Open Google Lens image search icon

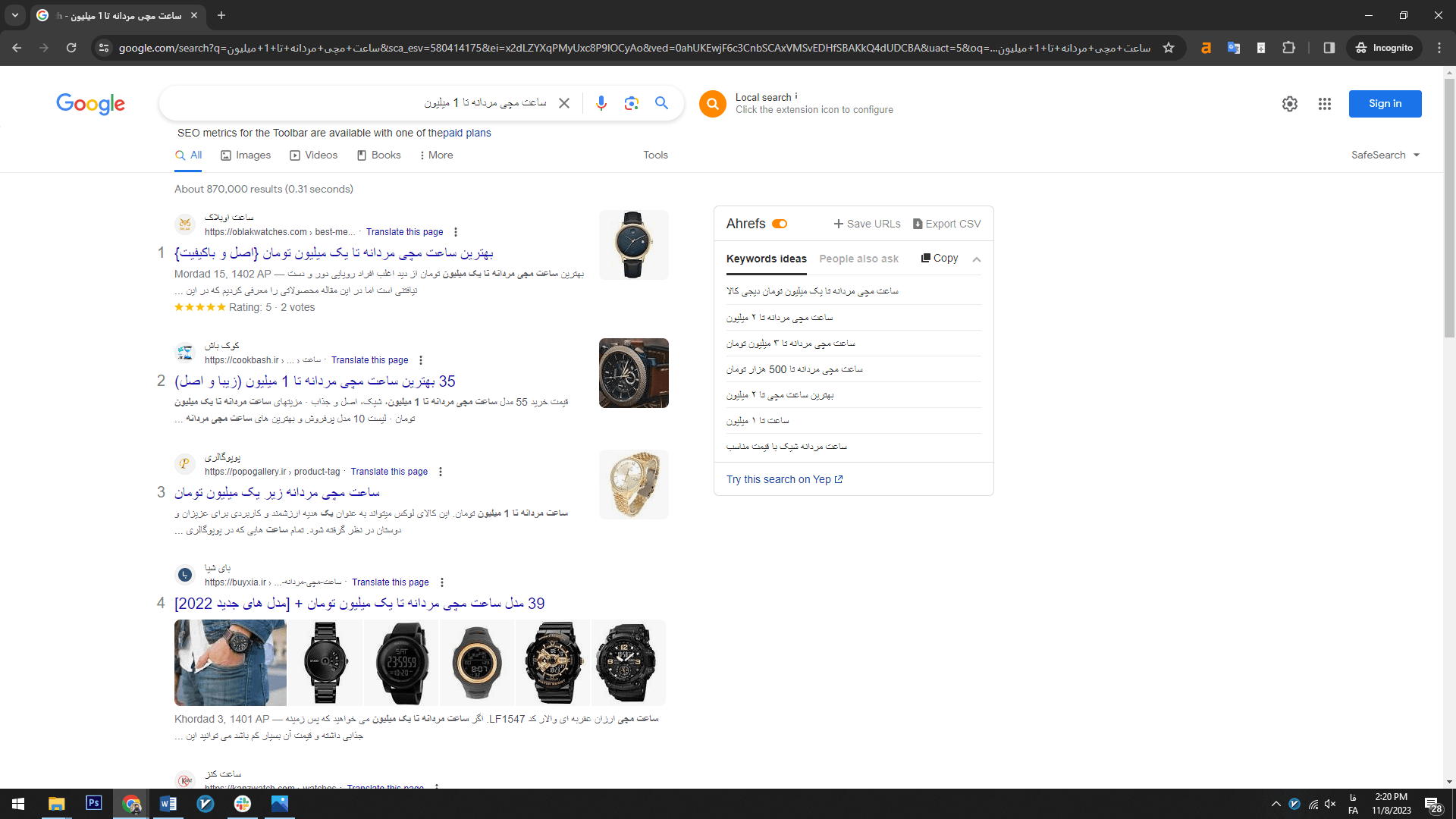click(631, 103)
